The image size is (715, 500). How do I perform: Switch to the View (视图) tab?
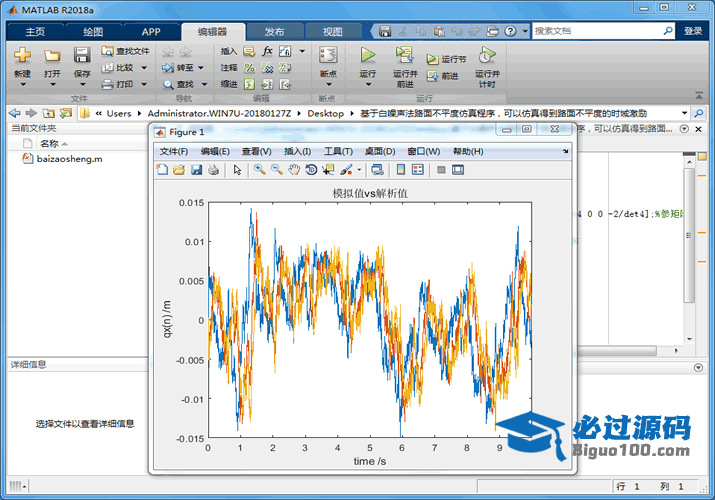pos(332,31)
